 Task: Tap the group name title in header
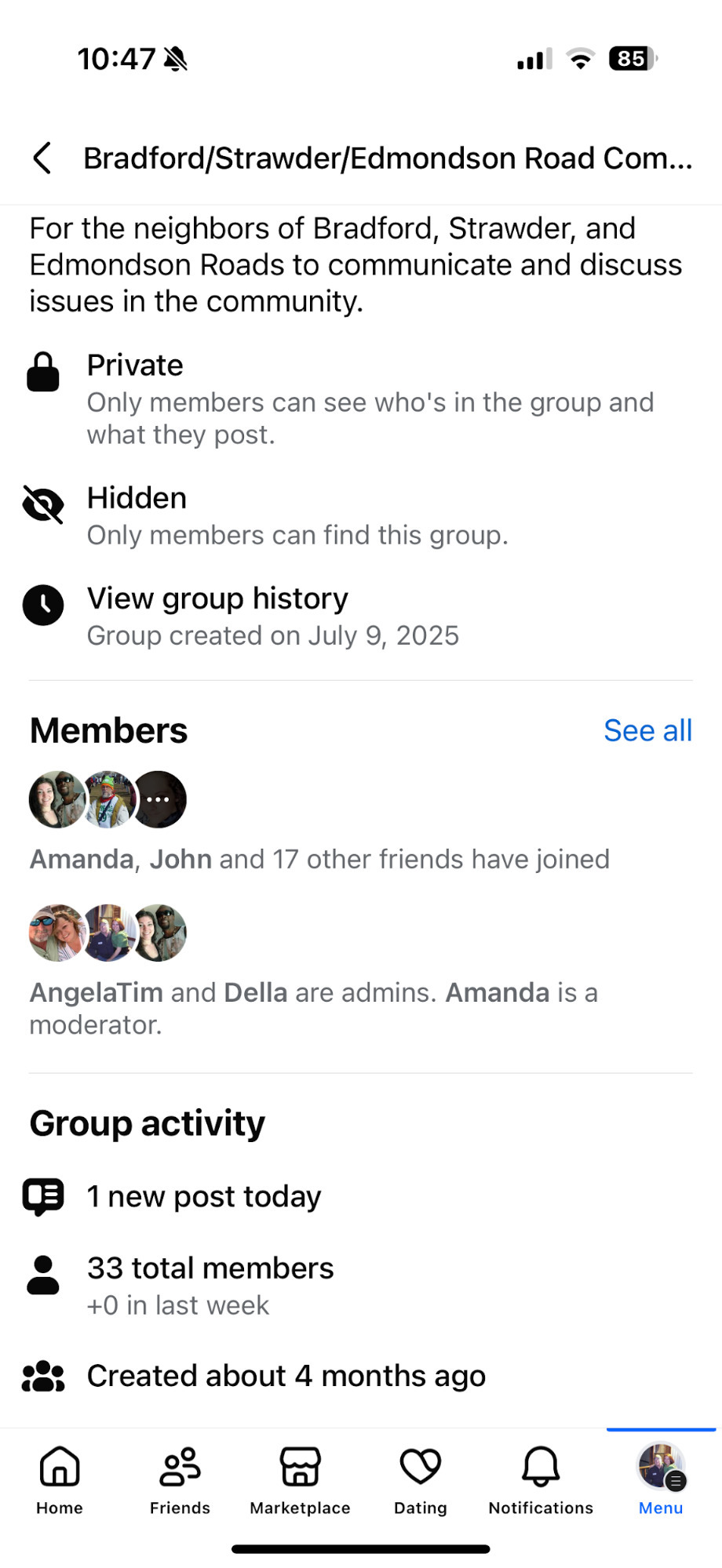(388, 158)
